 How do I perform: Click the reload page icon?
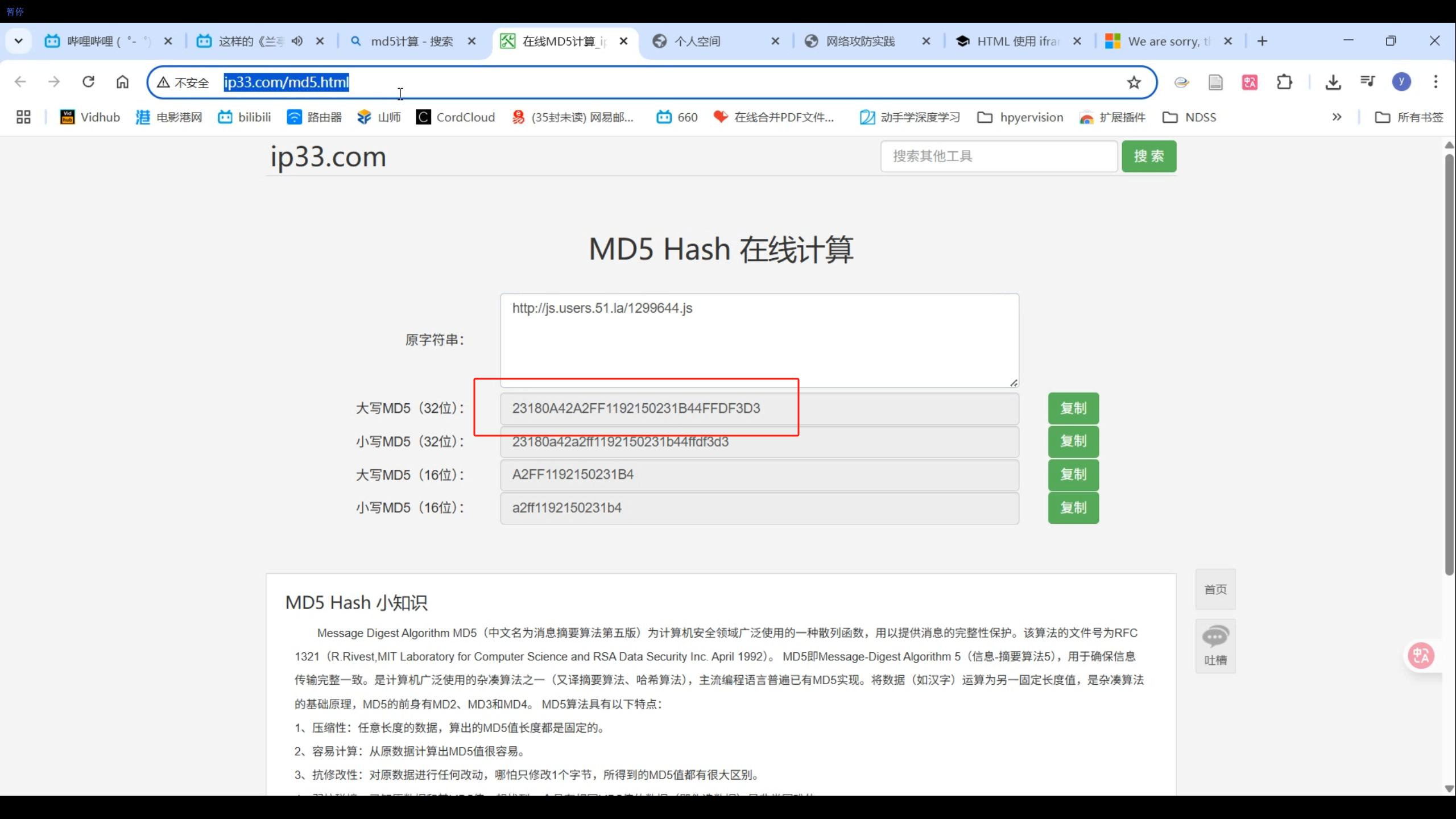[88, 82]
